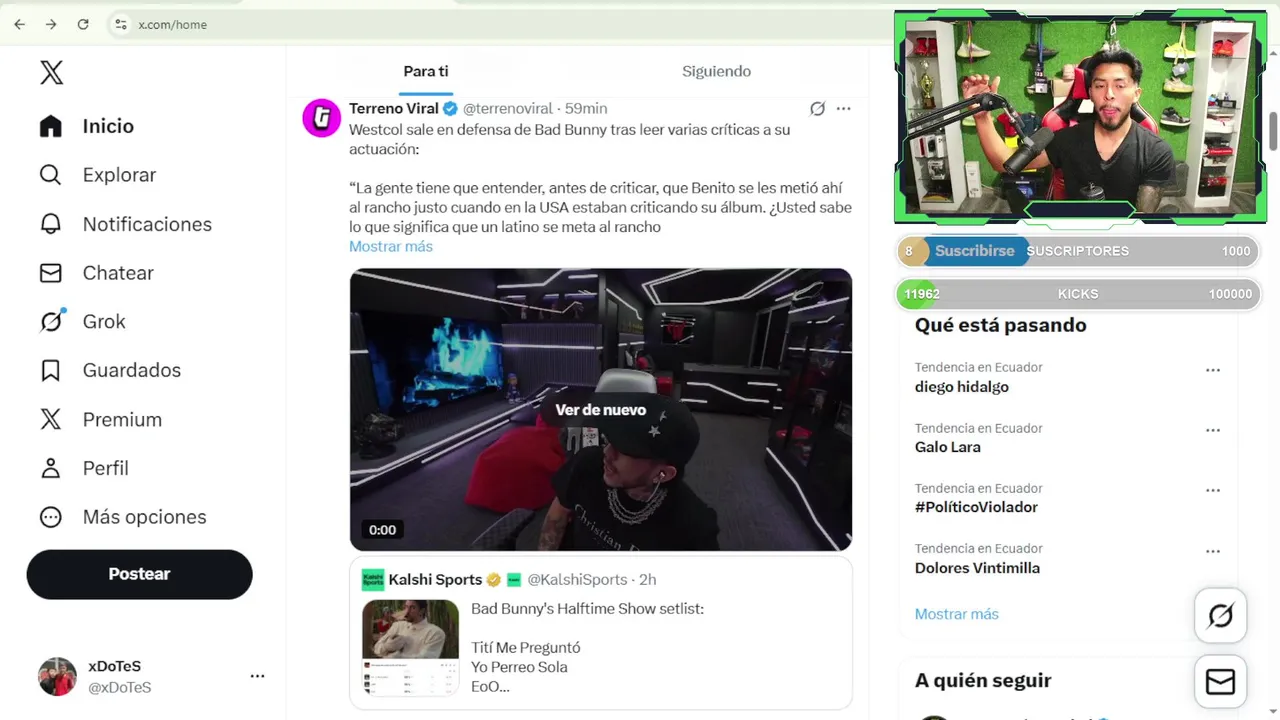1280x720 pixels.
Task: Open the quoted Kalshi Sports account name
Action: 435,579
